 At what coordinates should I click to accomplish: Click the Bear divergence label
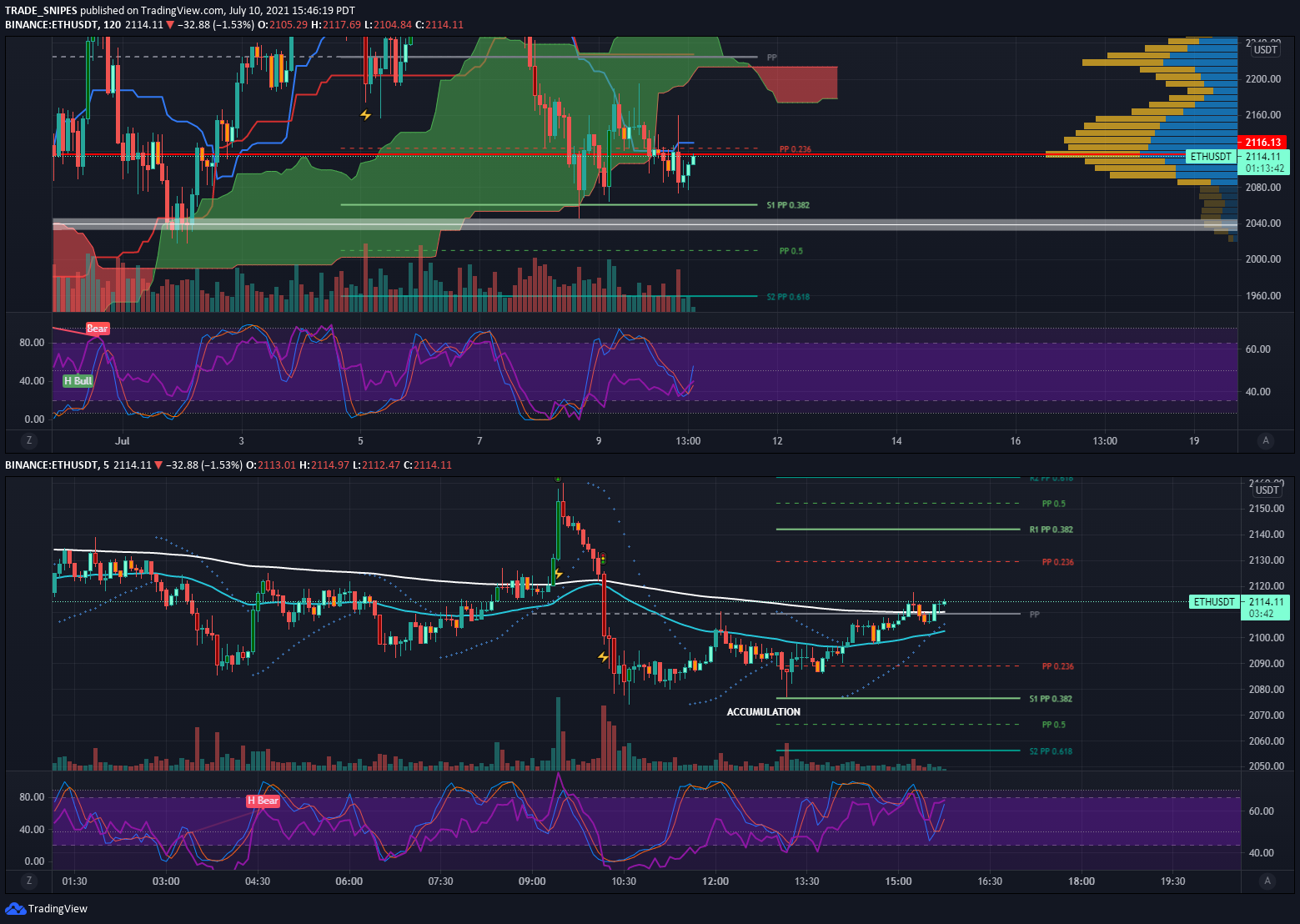[98, 329]
